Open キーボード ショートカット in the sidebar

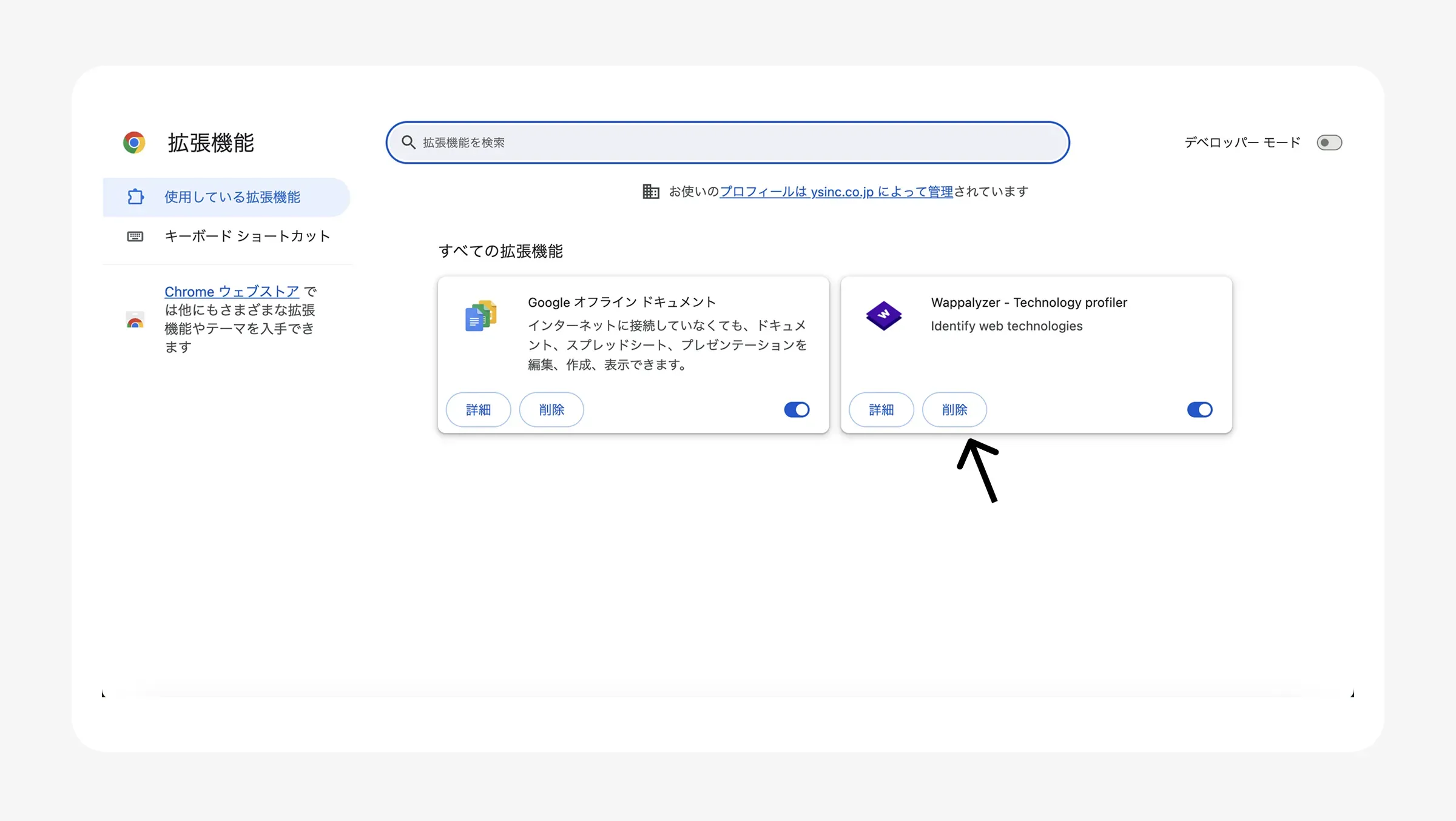[226, 236]
